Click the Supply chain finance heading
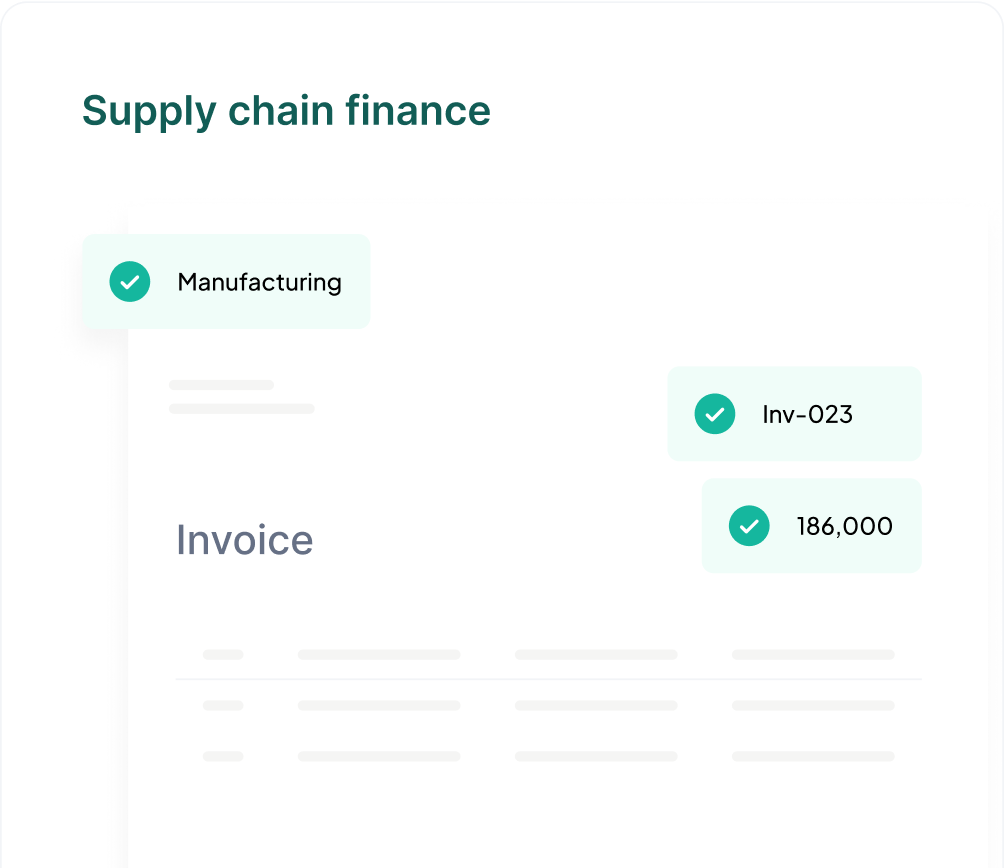1004x868 pixels. 286,110
